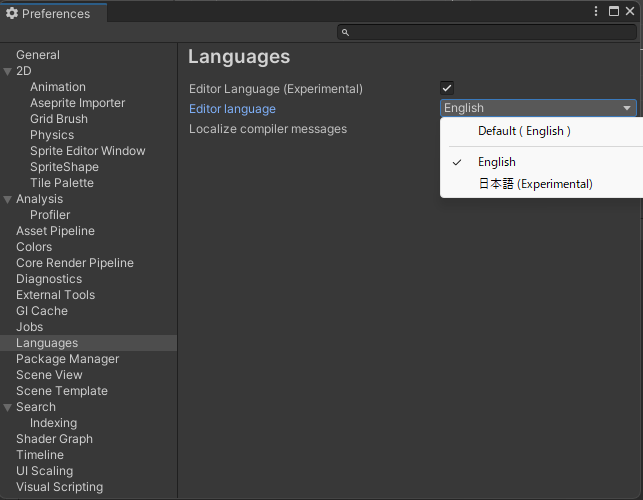
Task: Click Editor Language (Experimental) label
Action: (x=276, y=89)
